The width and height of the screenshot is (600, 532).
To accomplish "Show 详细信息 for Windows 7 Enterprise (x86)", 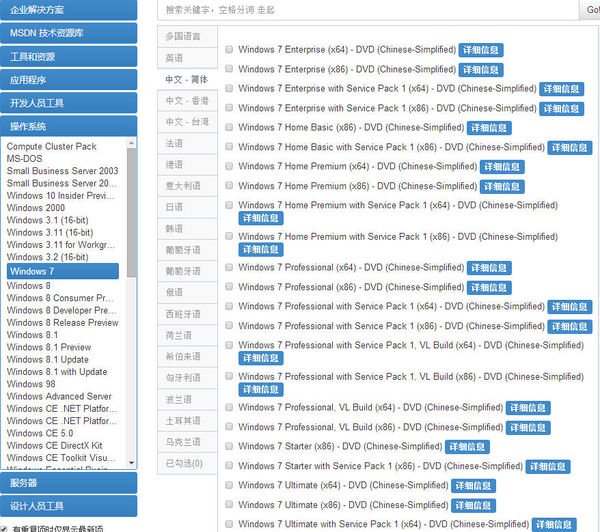I will click(481, 70).
